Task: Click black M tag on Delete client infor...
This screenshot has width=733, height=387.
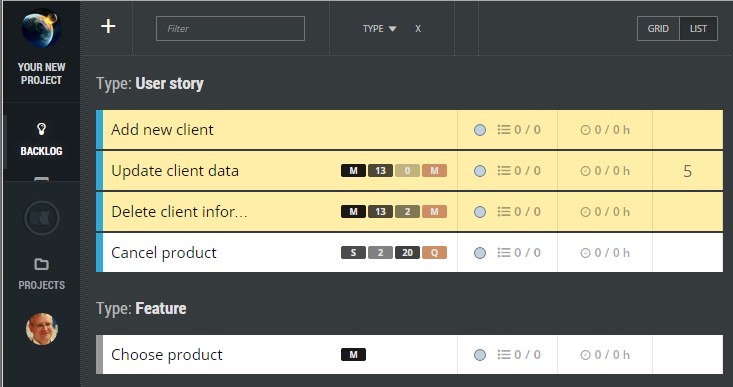Action: tap(353, 212)
